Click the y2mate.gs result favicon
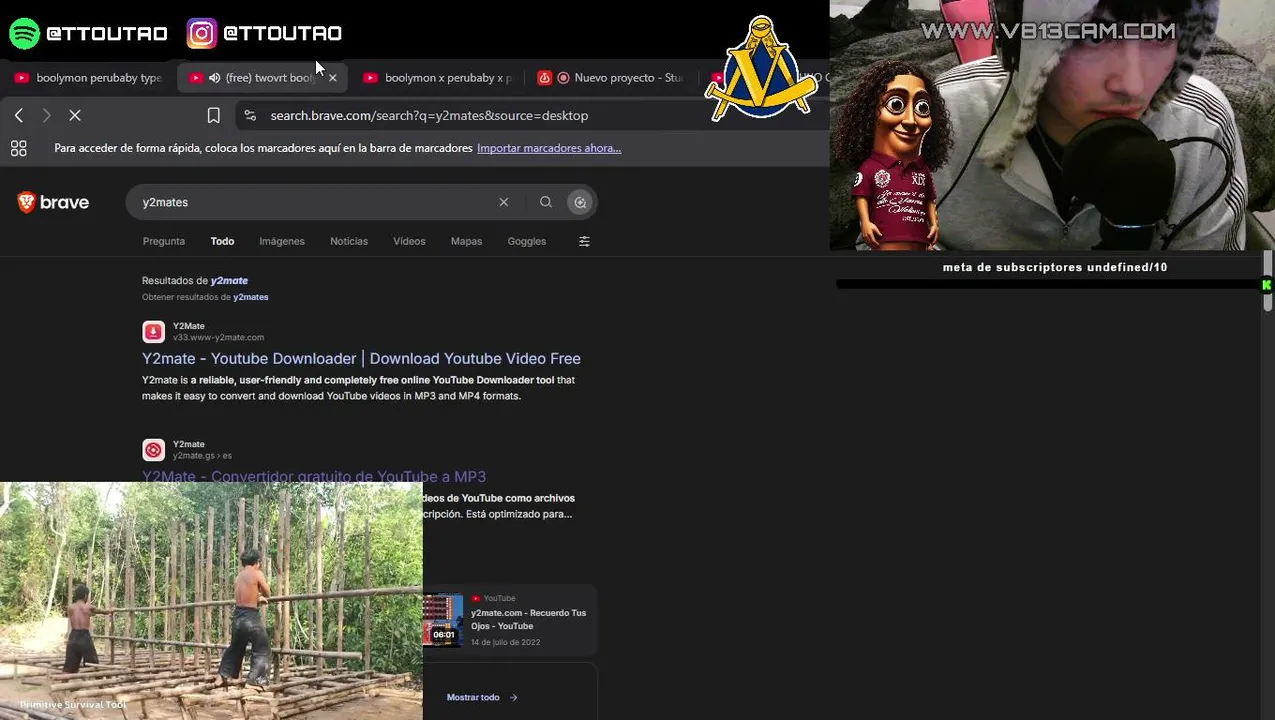The width and height of the screenshot is (1275, 720). [153, 450]
